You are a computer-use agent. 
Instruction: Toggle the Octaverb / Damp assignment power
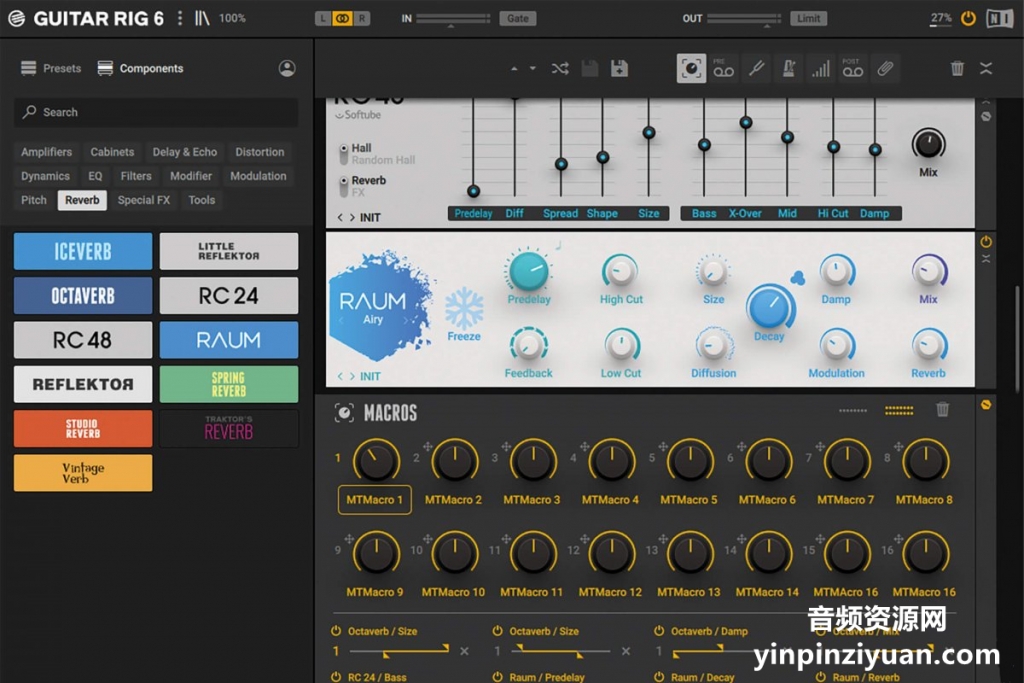pos(659,631)
